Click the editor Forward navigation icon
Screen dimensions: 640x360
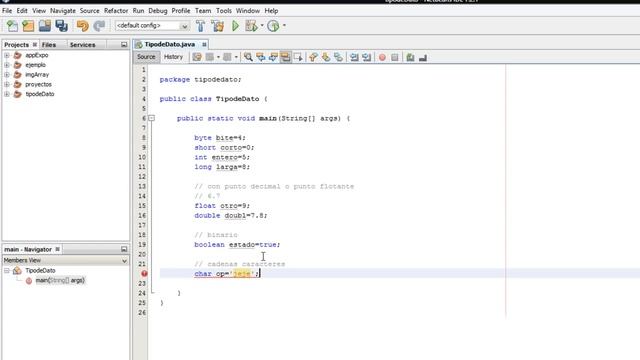(227, 58)
